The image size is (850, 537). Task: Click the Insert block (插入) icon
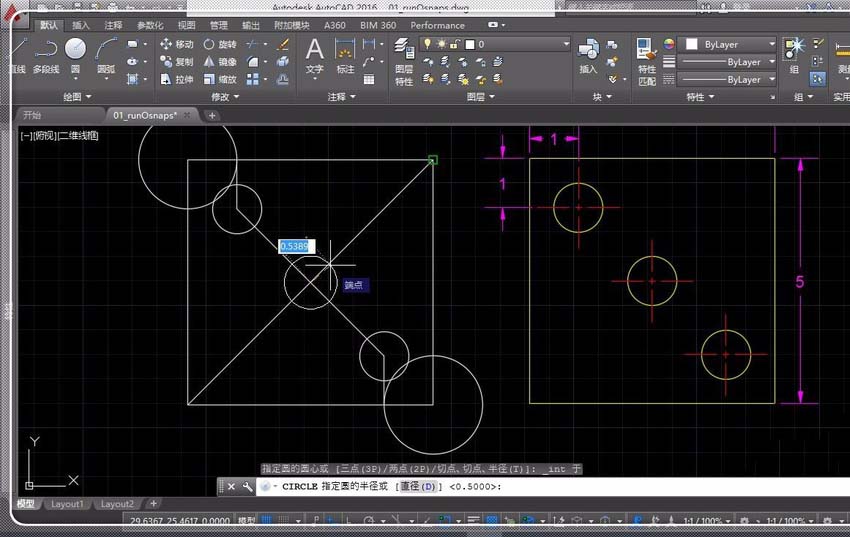(588, 54)
